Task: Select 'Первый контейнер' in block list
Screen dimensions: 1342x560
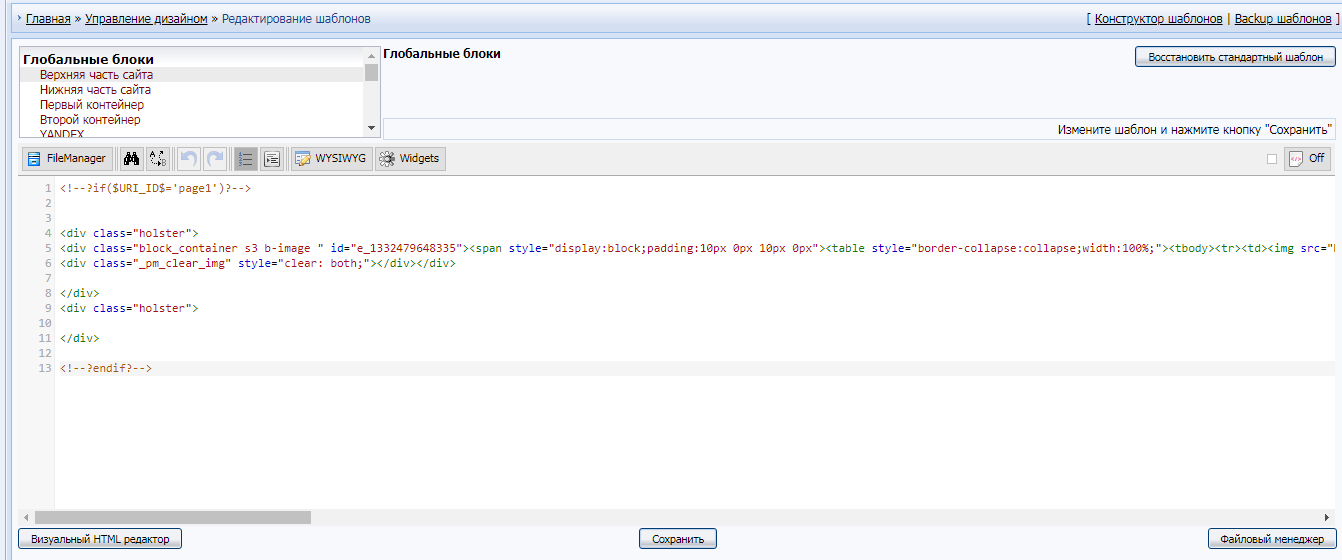Action: [x=91, y=105]
